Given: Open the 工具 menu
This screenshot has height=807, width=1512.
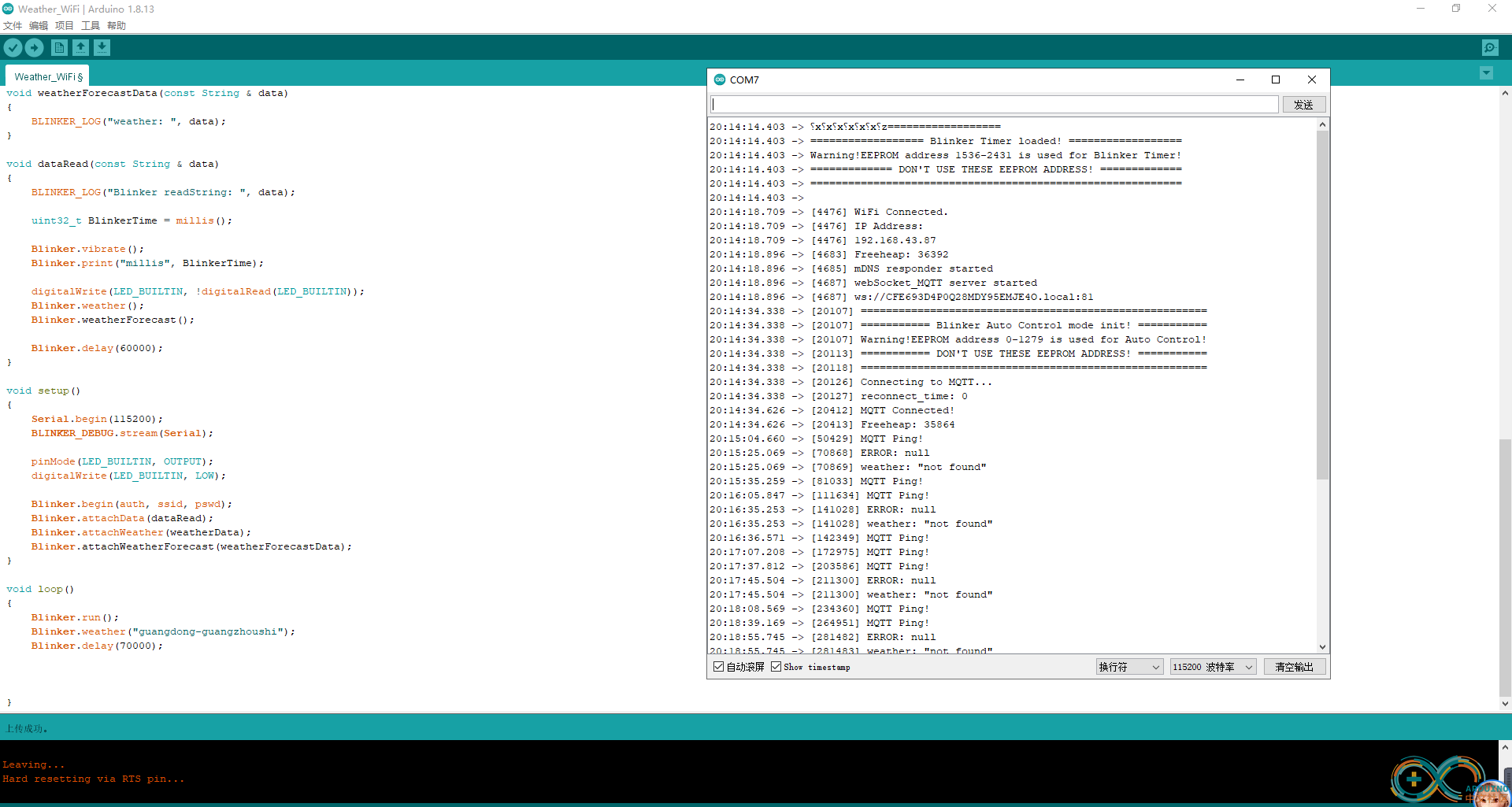Looking at the screenshot, I should click(x=91, y=26).
